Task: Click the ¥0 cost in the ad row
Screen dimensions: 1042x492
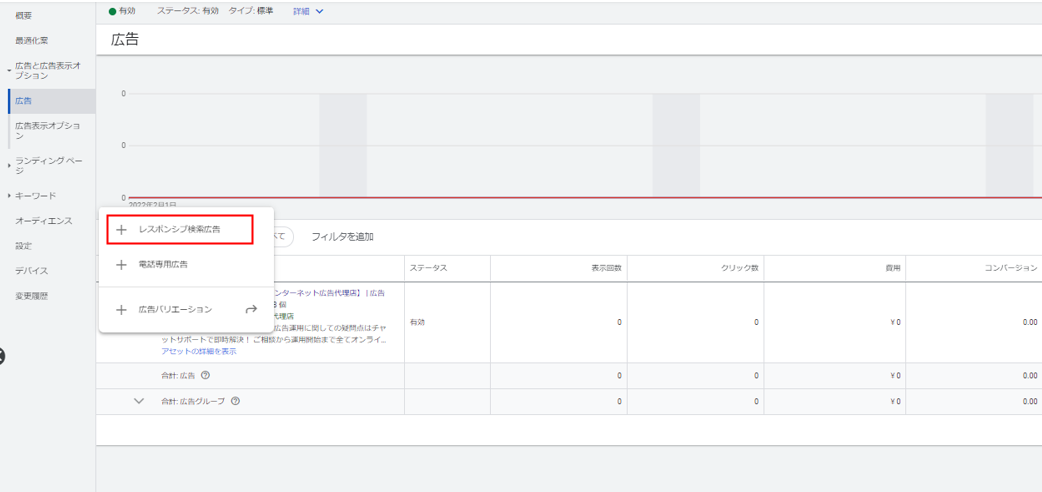Action: click(x=895, y=322)
